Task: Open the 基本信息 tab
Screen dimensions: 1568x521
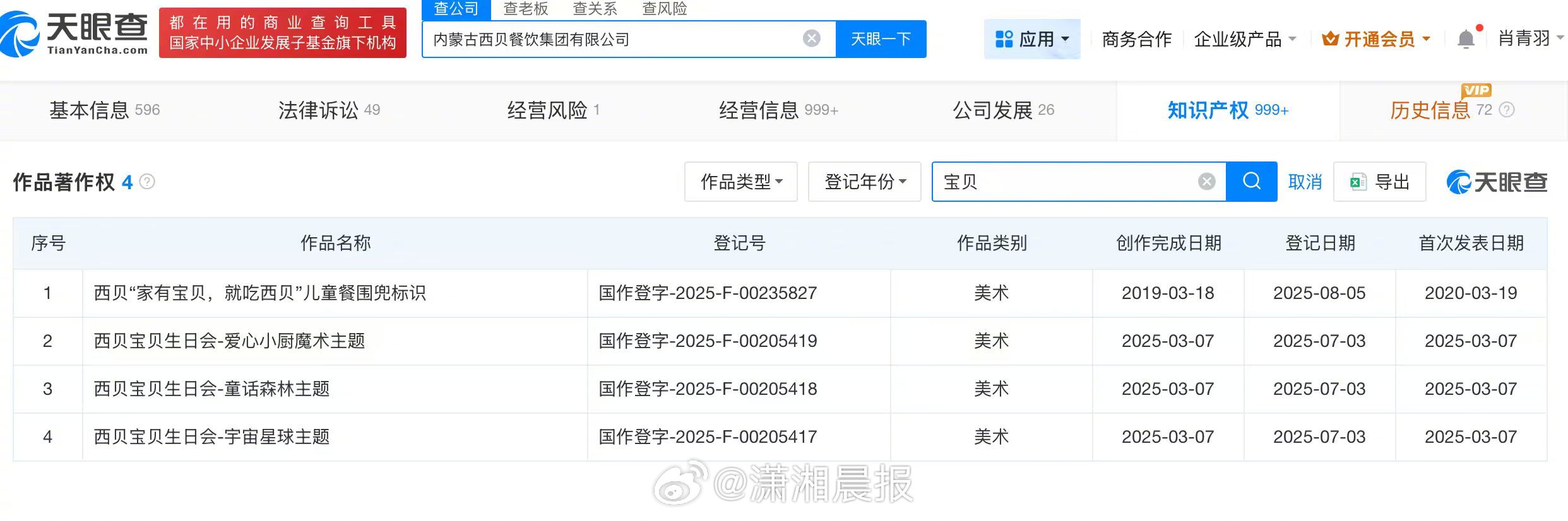Action: point(105,110)
